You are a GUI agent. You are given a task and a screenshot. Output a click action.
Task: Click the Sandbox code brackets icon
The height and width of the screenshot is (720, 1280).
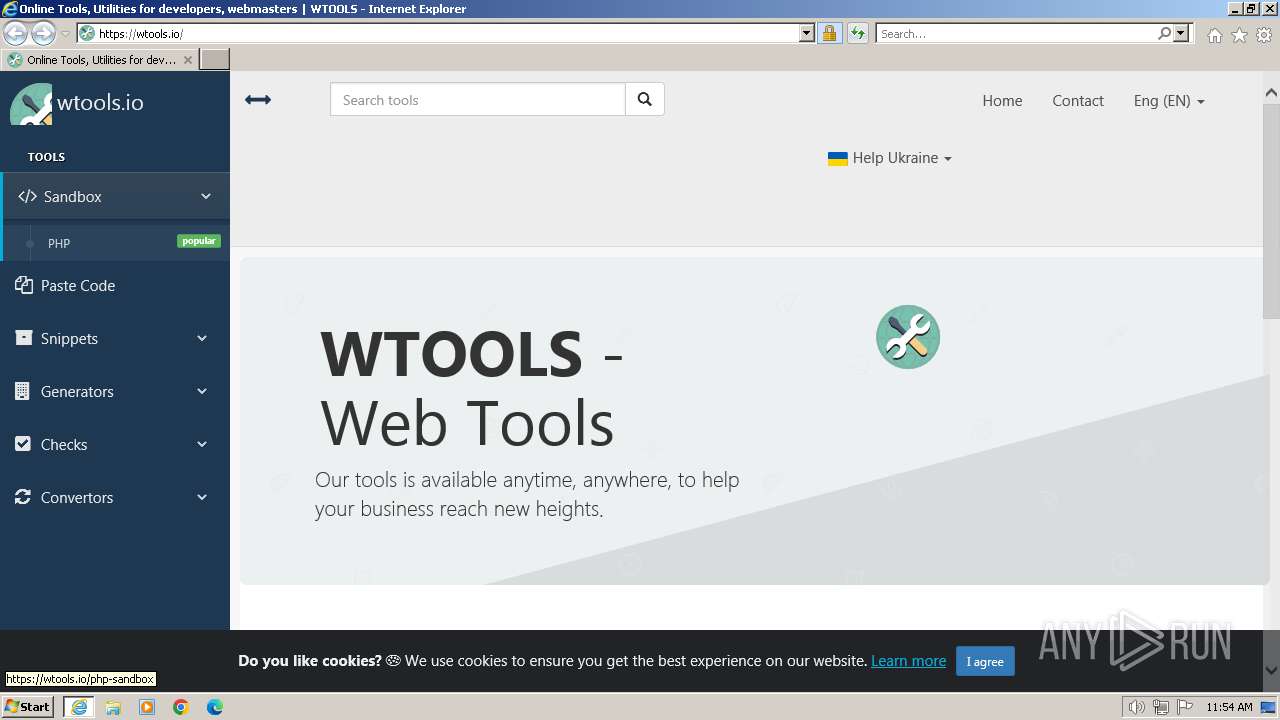[x=27, y=197]
